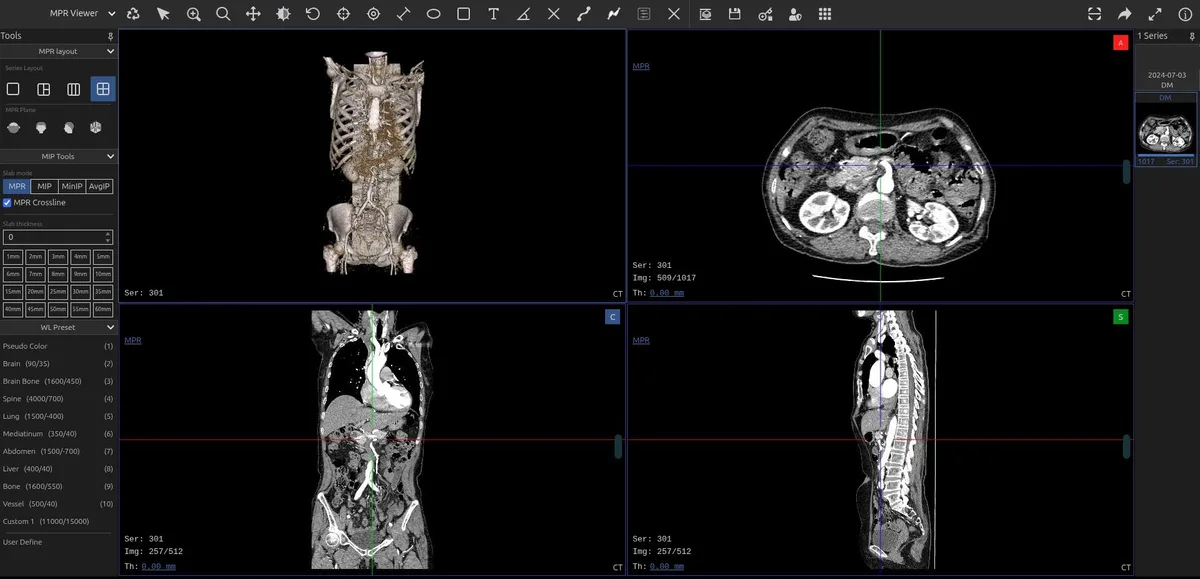Click the fullscreen expand arrows icon

point(1155,14)
